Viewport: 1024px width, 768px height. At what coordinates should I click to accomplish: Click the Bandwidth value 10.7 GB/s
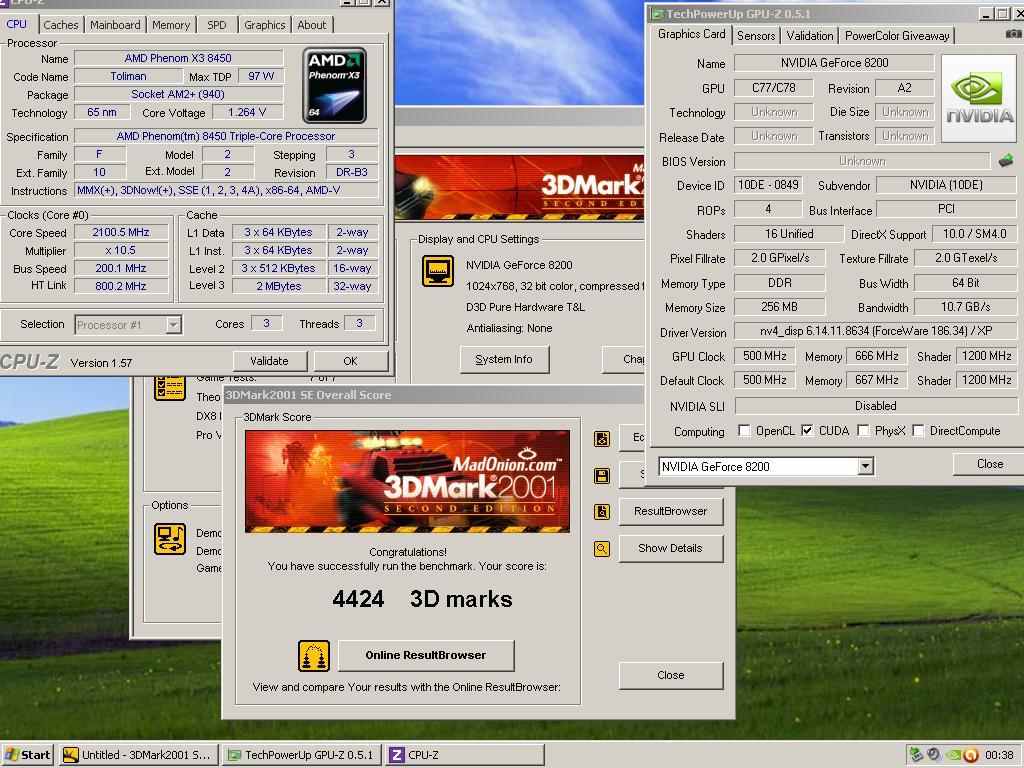pyautogui.click(x=965, y=307)
